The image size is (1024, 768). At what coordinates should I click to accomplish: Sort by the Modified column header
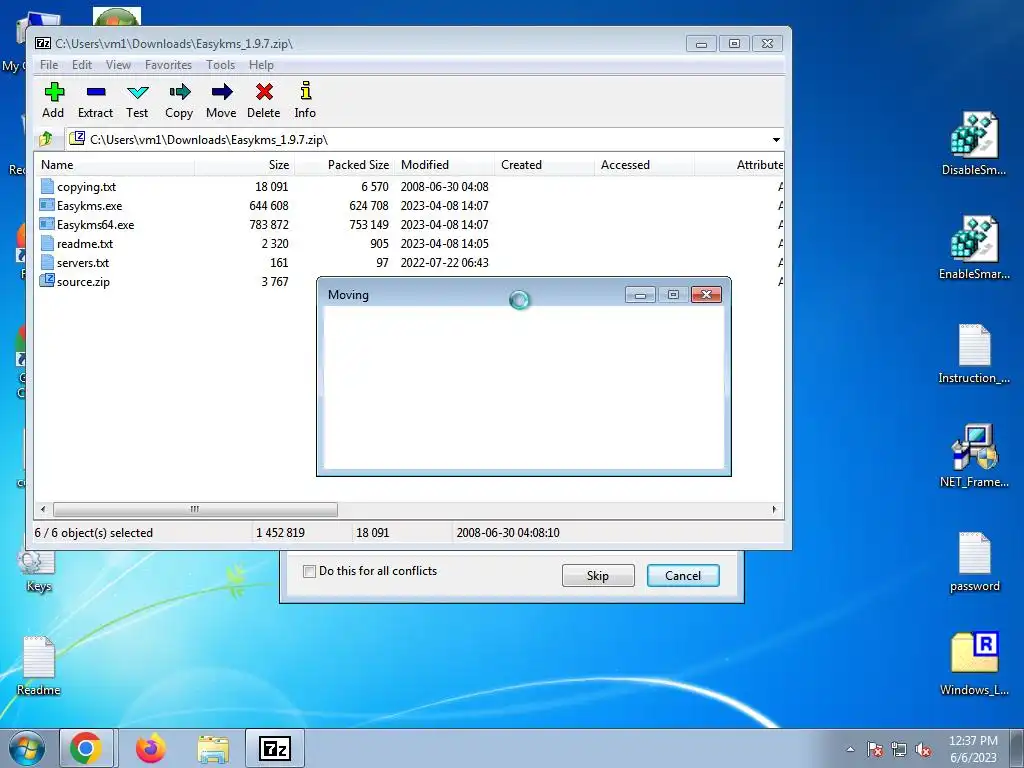pyautogui.click(x=445, y=165)
